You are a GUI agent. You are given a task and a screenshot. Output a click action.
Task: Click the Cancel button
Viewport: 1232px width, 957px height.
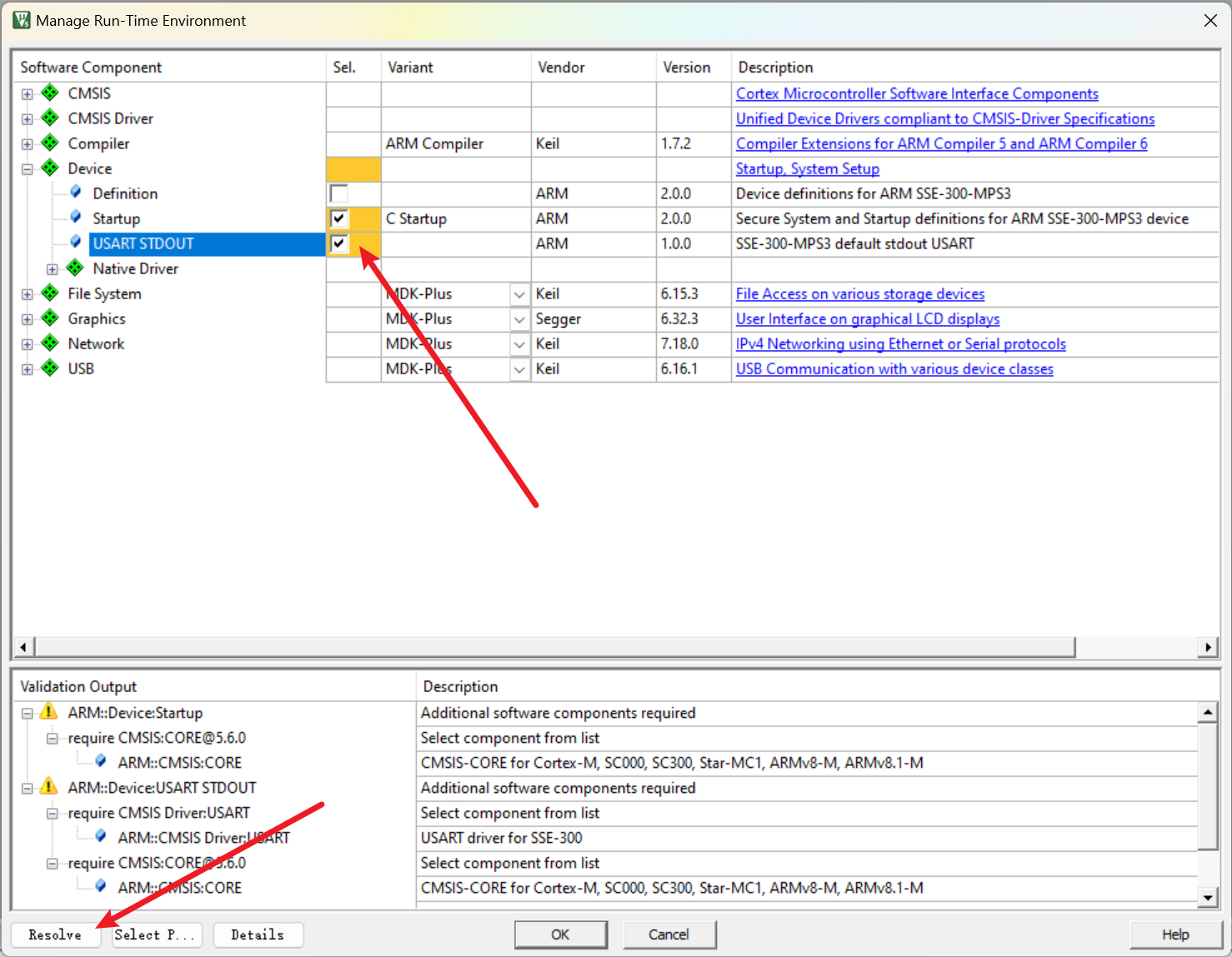click(669, 934)
